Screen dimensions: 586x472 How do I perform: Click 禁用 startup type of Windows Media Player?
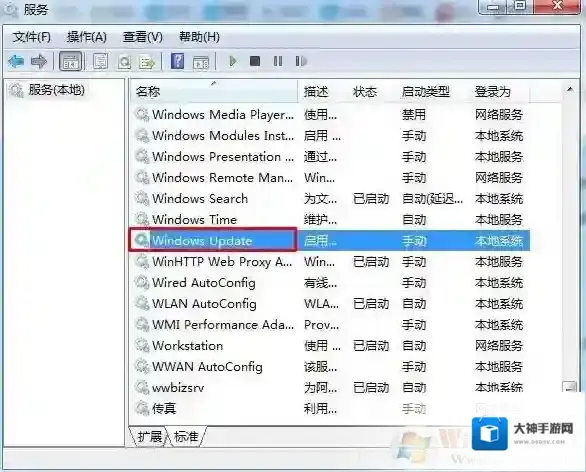tap(414, 114)
